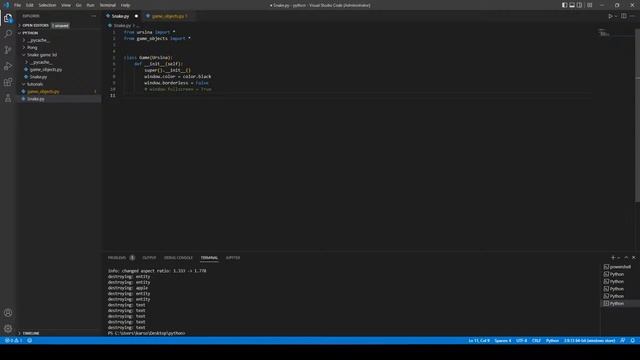Screen dimensions: 640x360
Task: Toggle primary side bar visibility
Action: 564,5
